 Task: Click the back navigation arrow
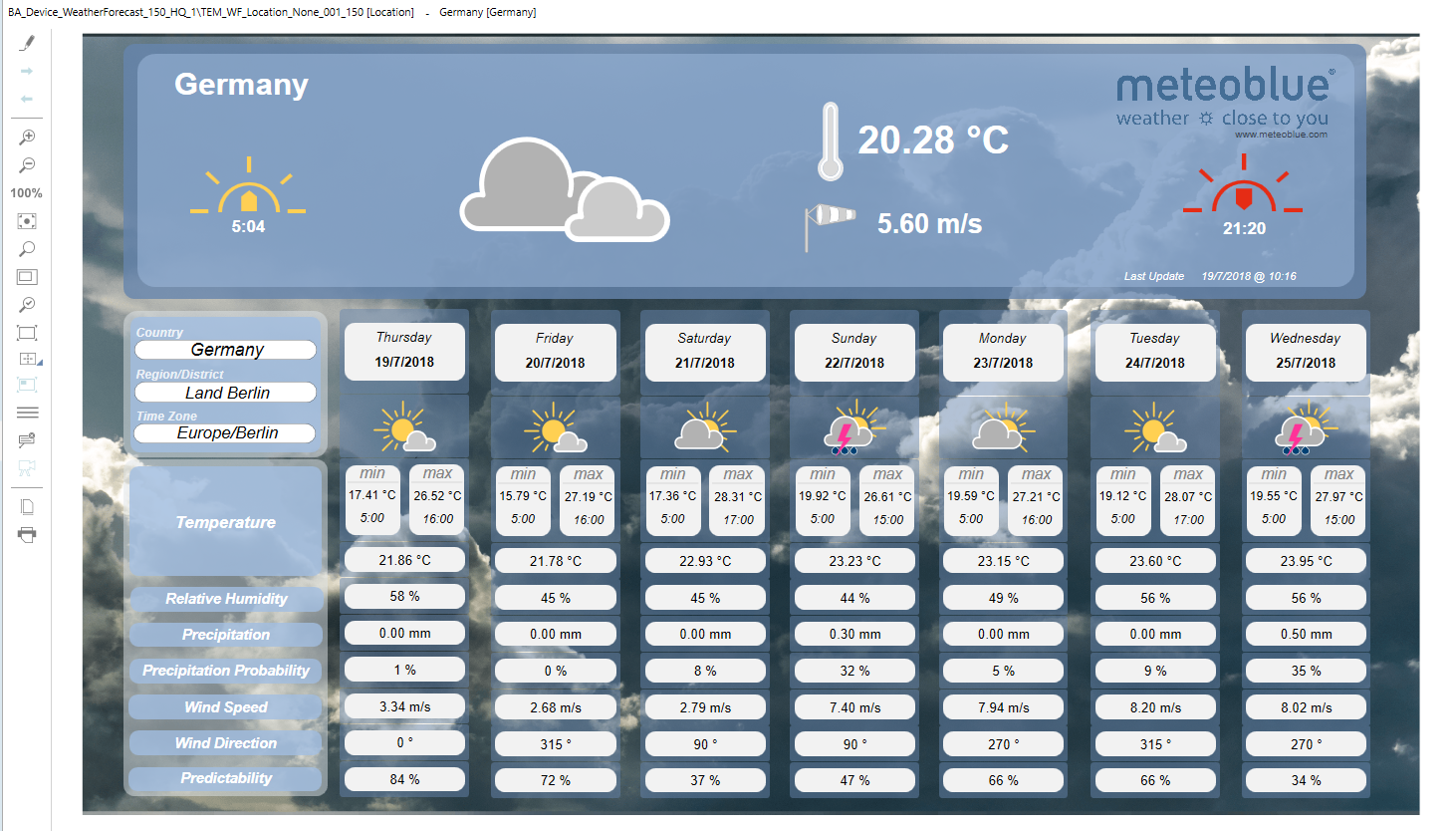point(26,98)
